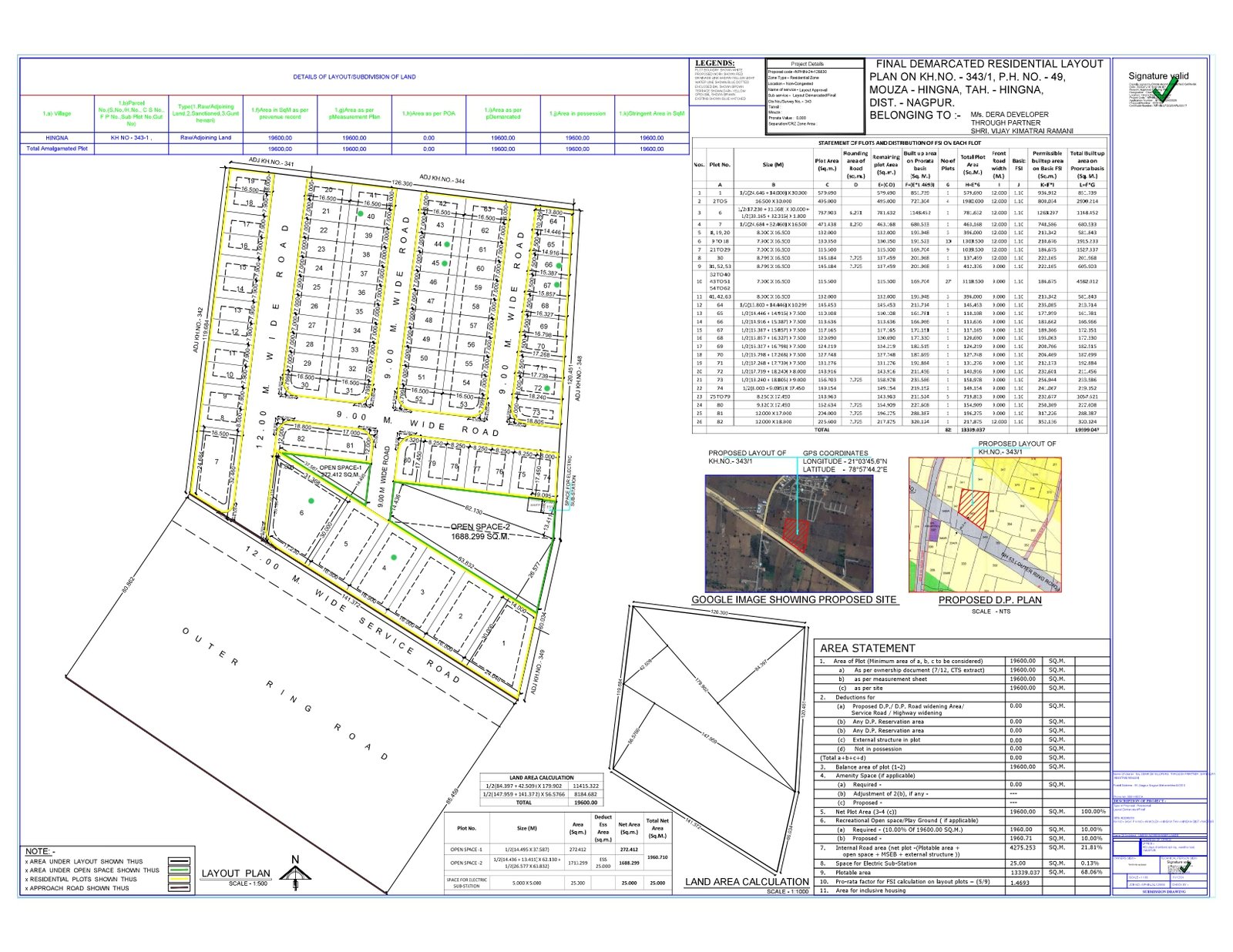Click the yellow residential plots legend swatch
This screenshot has width=1233, height=952.
click(x=179, y=879)
